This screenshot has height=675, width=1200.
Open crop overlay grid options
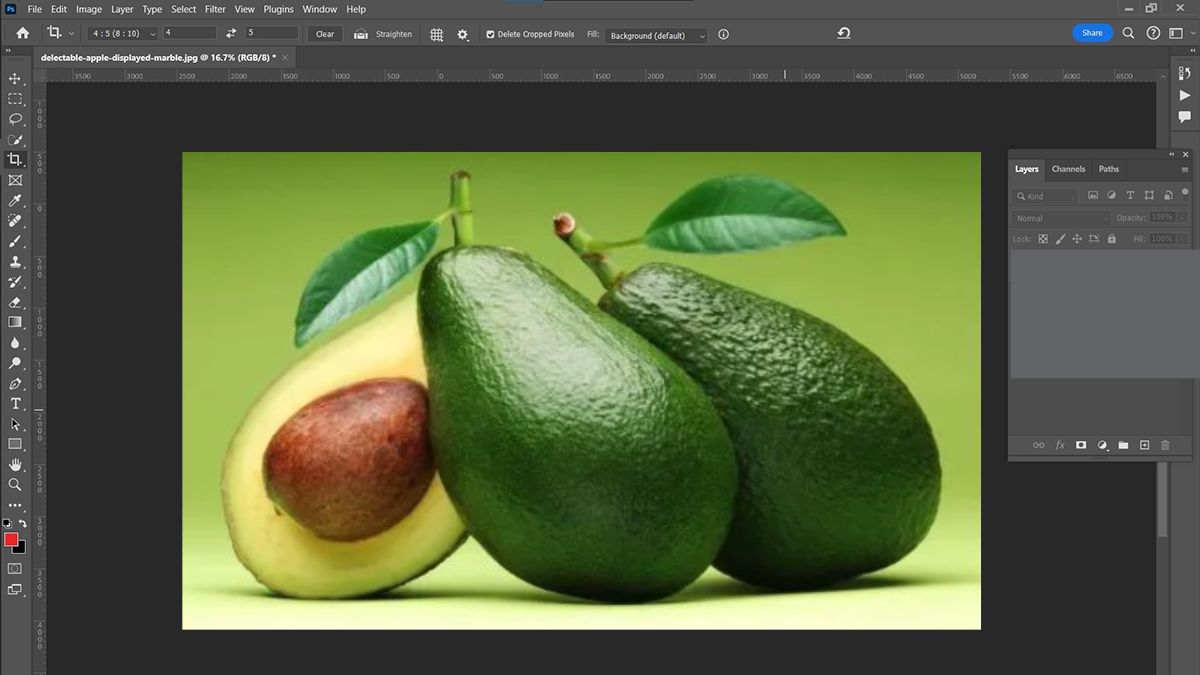point(437,34)
